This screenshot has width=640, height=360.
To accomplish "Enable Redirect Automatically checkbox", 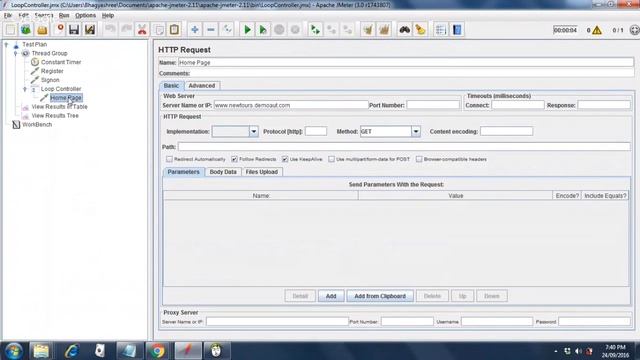I will [169, 159].
